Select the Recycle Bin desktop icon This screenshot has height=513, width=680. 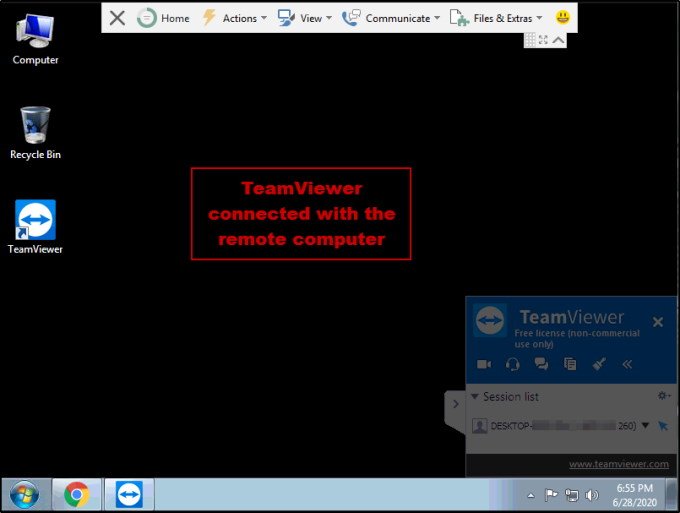click(35, 133)
